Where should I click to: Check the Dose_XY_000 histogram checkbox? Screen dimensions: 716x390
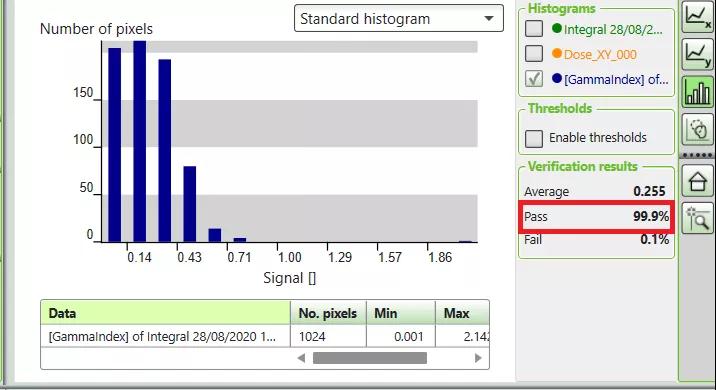pyautogui.click(x=534, y=53)
